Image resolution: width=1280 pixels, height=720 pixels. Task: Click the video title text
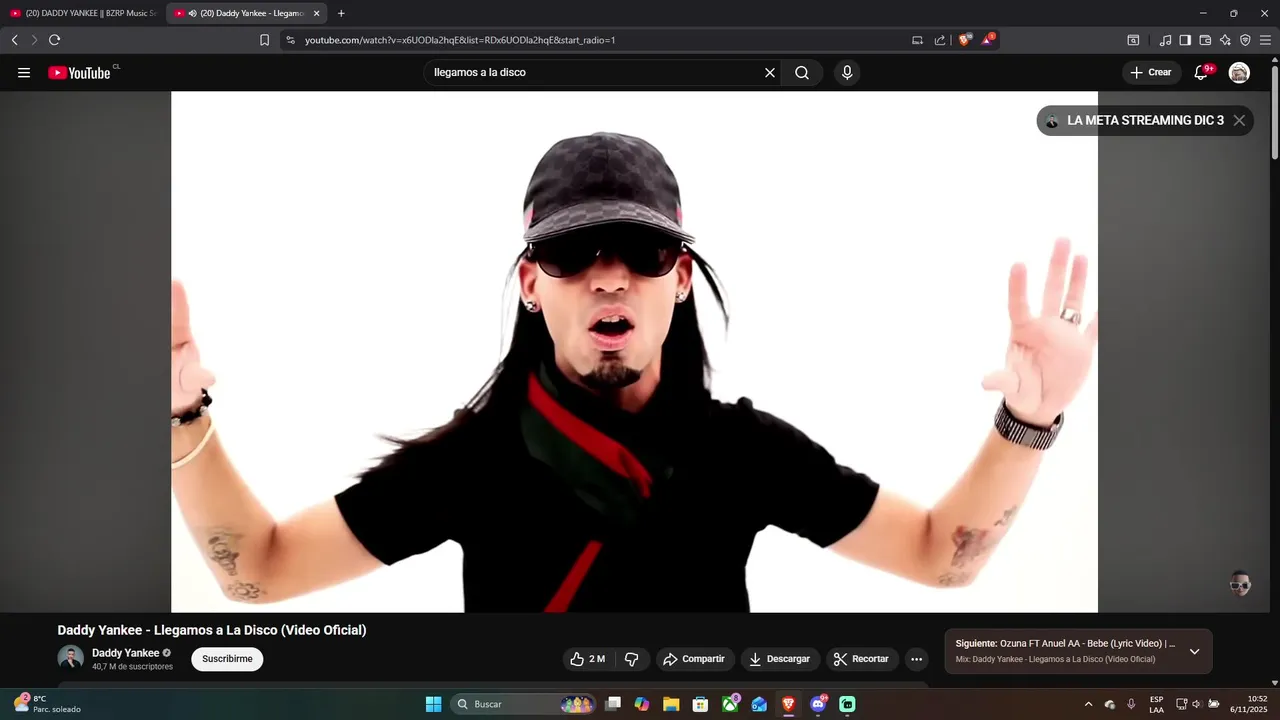pos(212,630)
